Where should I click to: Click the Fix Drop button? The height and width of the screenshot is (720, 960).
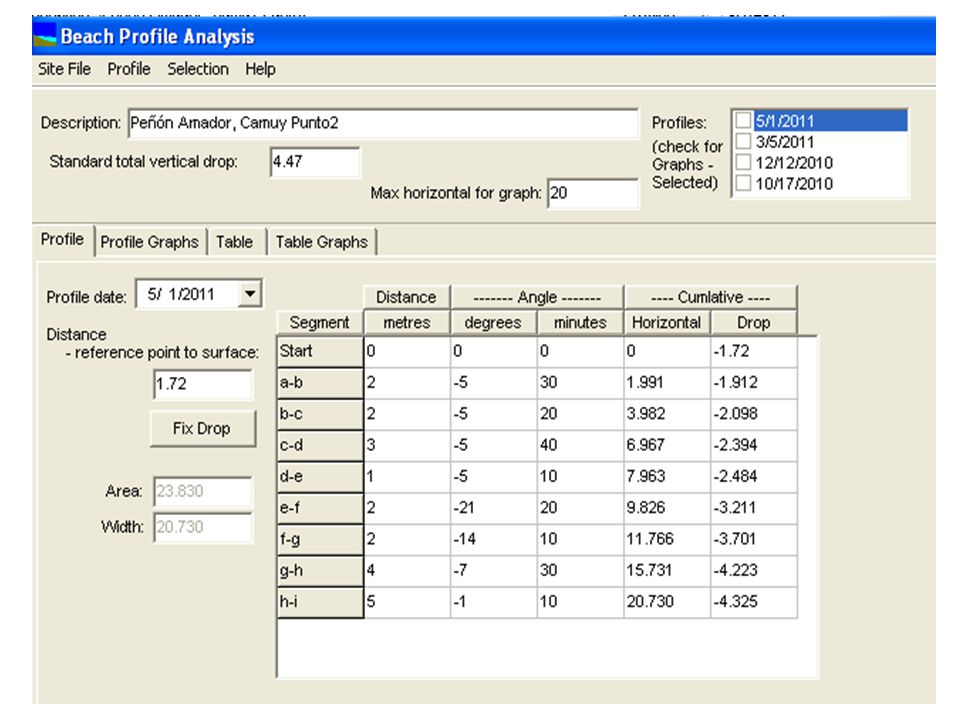point(202,429)
